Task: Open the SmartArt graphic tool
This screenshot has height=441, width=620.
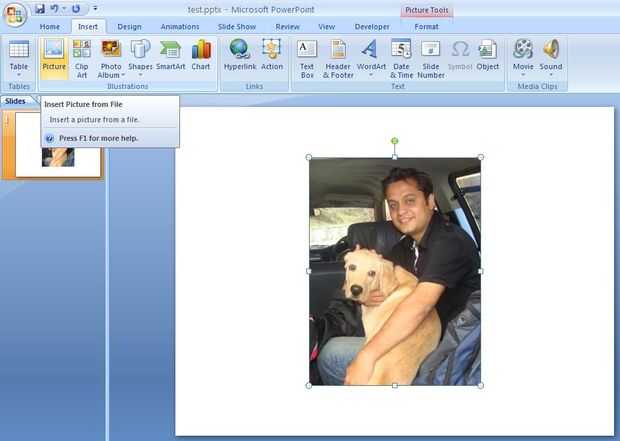Action: click(170, 50)
